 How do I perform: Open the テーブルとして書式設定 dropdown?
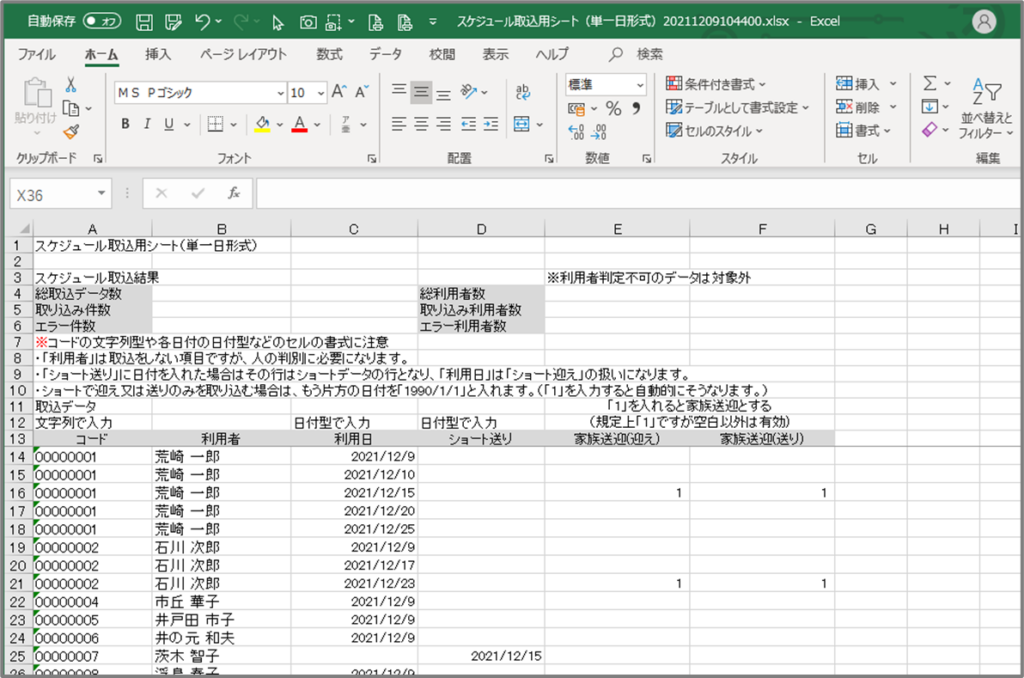click(737, 107)
